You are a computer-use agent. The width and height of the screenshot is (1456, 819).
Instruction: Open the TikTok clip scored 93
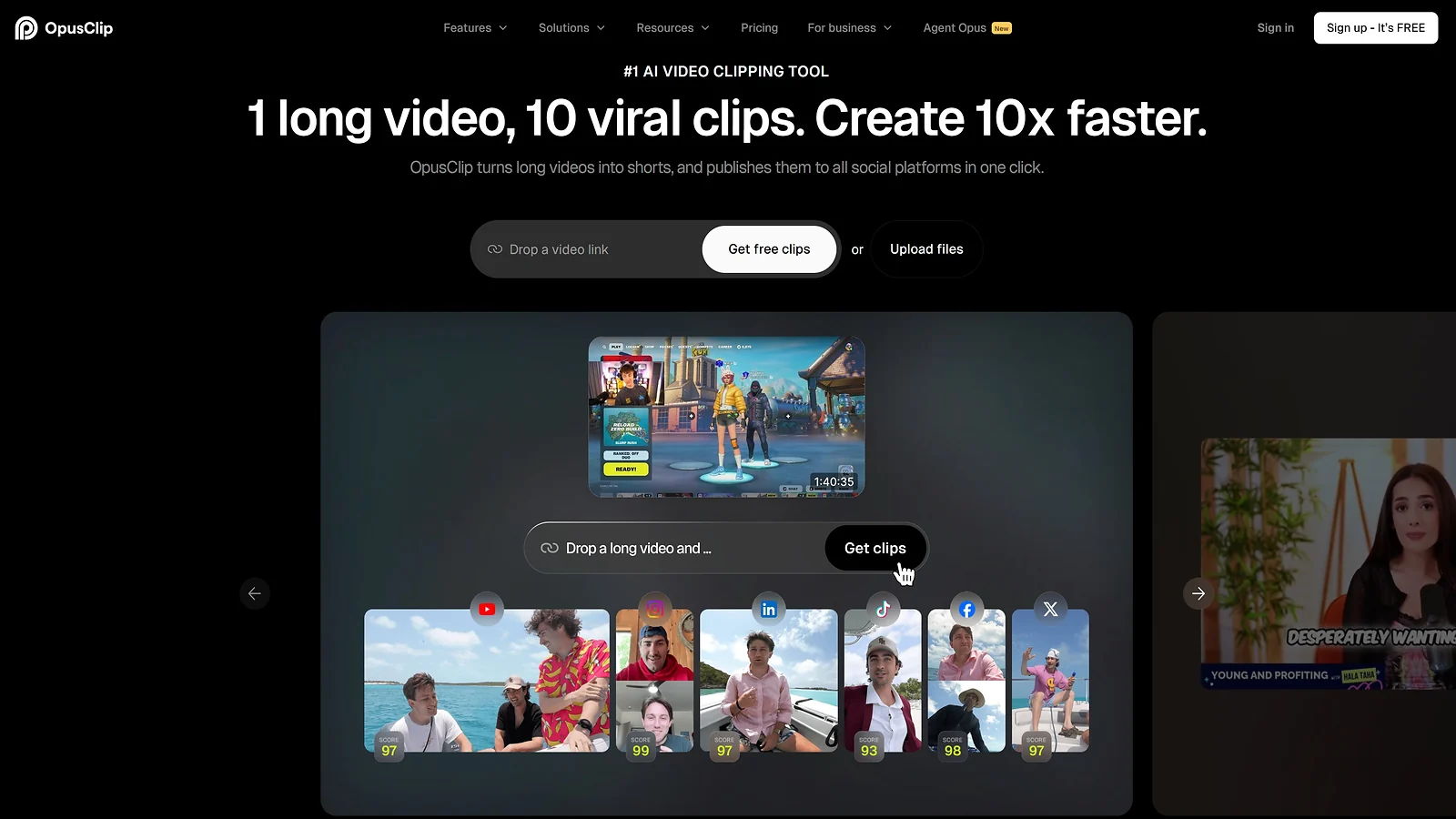click(883, 681)
